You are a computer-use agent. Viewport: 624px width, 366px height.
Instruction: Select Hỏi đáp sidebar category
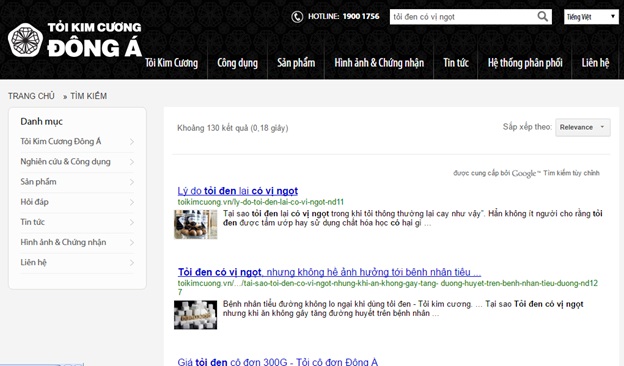click(x=34, y=202)
